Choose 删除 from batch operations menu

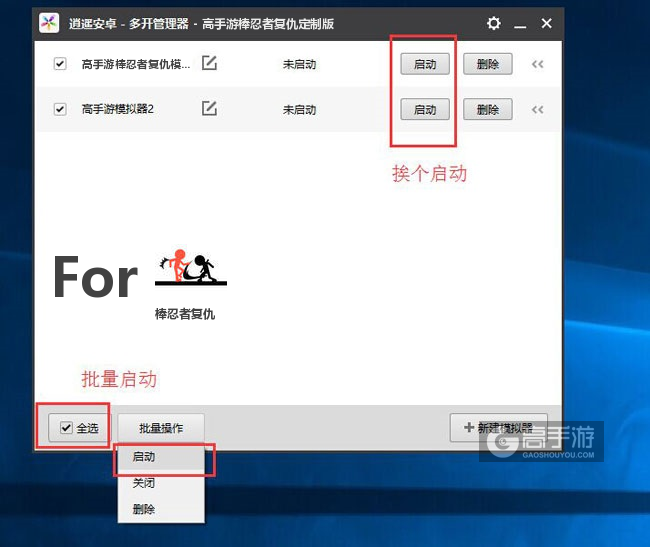(x=161, y=509)
